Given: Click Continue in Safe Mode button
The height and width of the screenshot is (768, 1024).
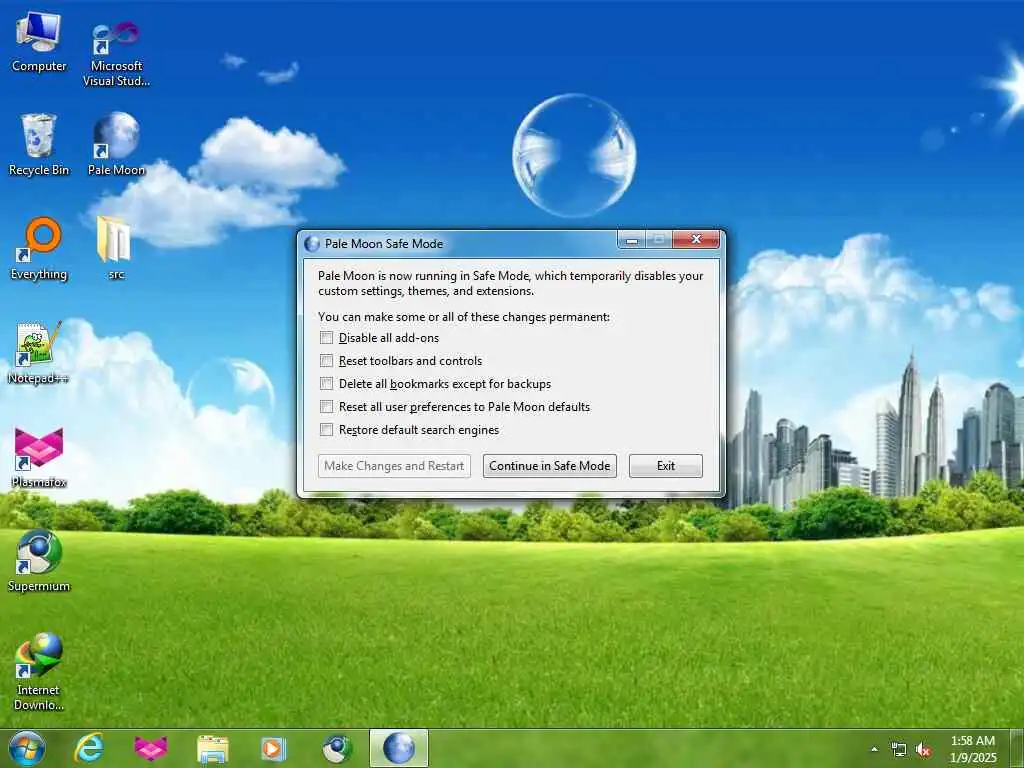Looking at the screenshot, I should click(x=550, y=466).
